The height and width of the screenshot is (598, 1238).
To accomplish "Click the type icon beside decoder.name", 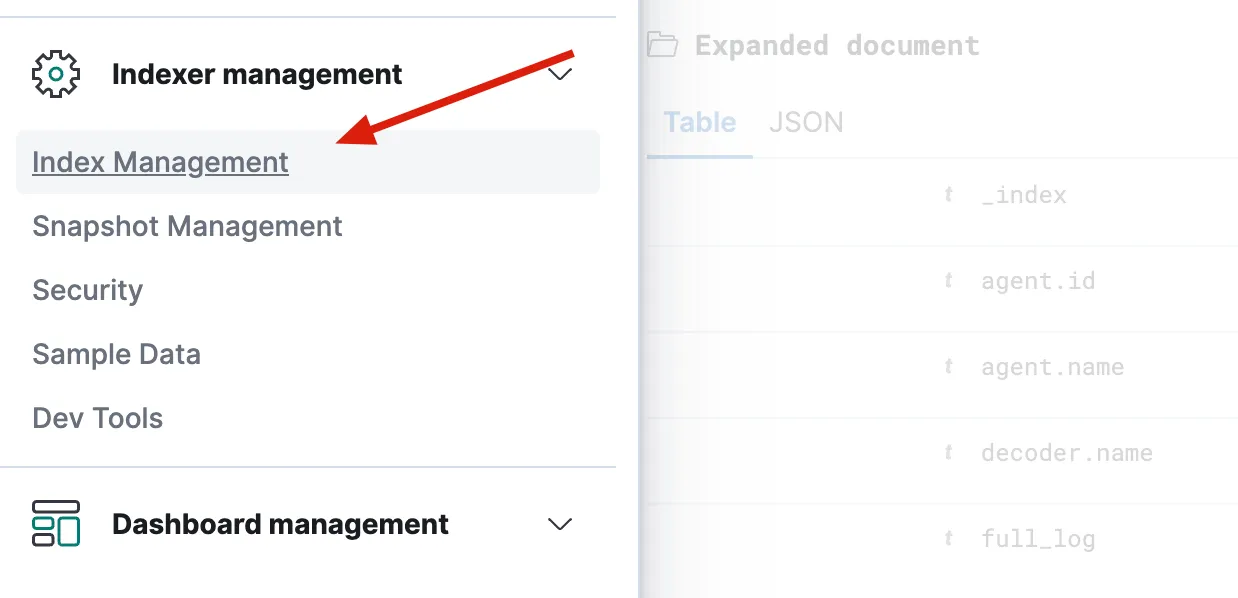I will pos(948,453).
